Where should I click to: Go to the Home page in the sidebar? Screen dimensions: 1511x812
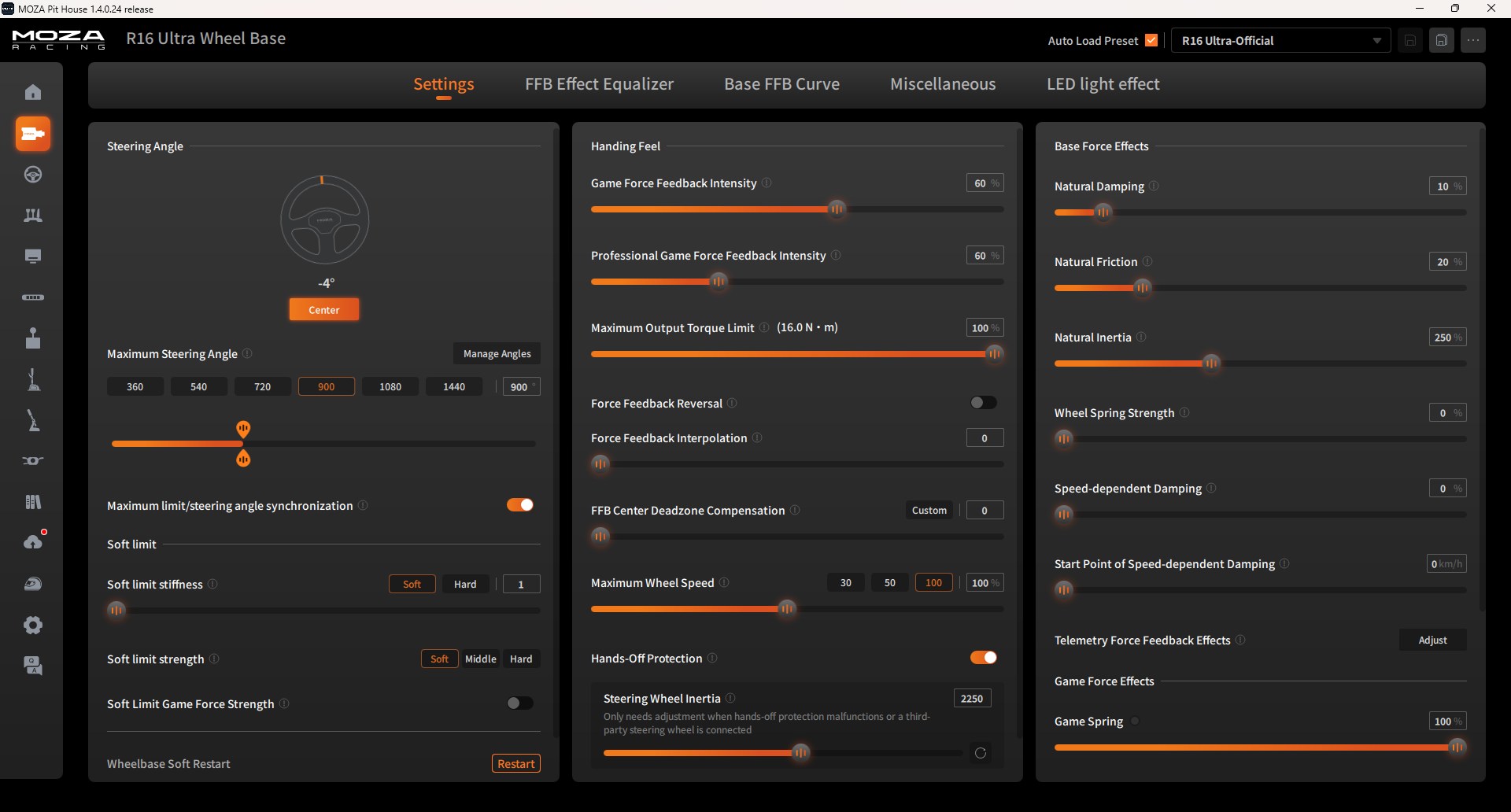click(33, 92)
